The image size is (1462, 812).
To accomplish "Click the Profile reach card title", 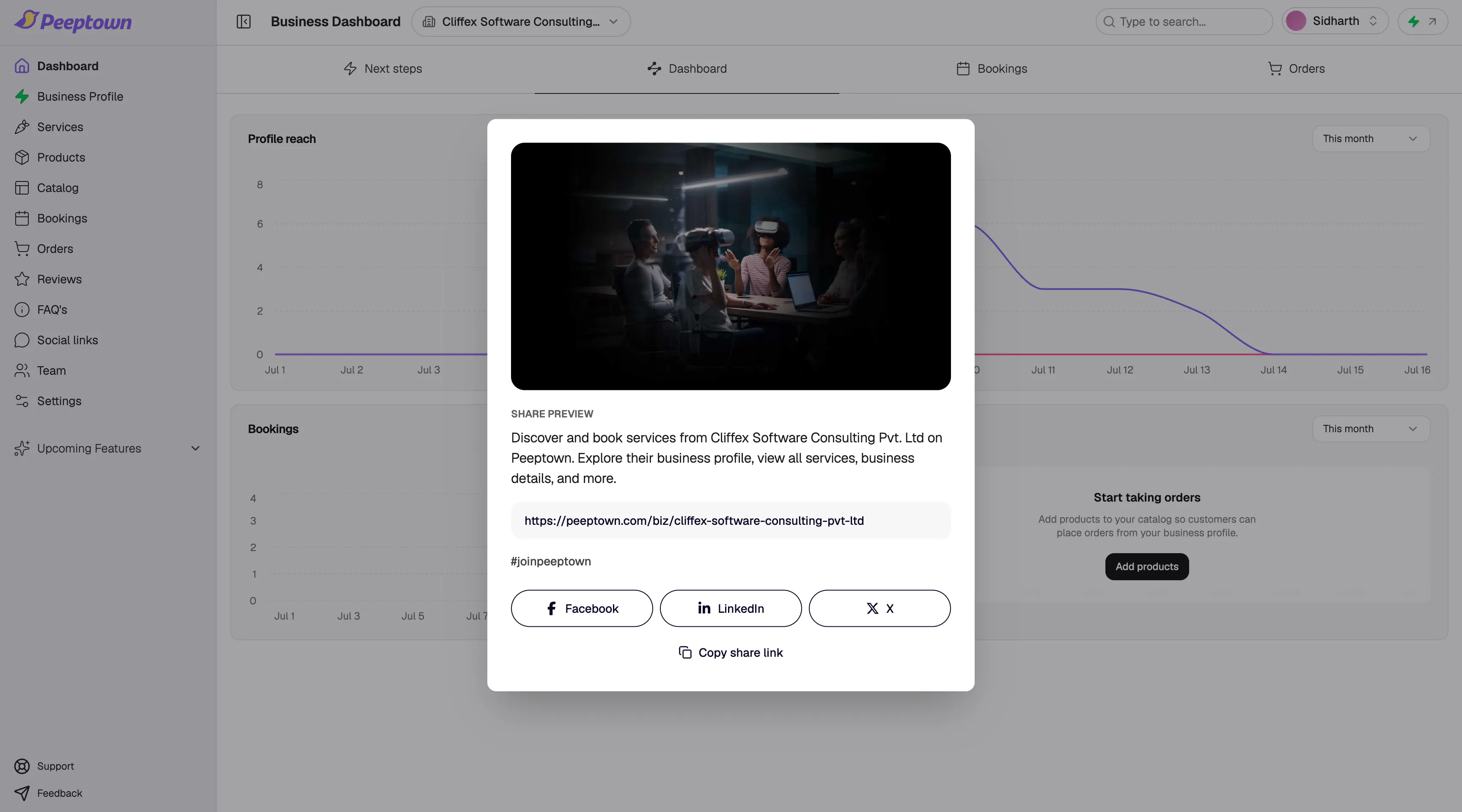I will pos(281,139).
